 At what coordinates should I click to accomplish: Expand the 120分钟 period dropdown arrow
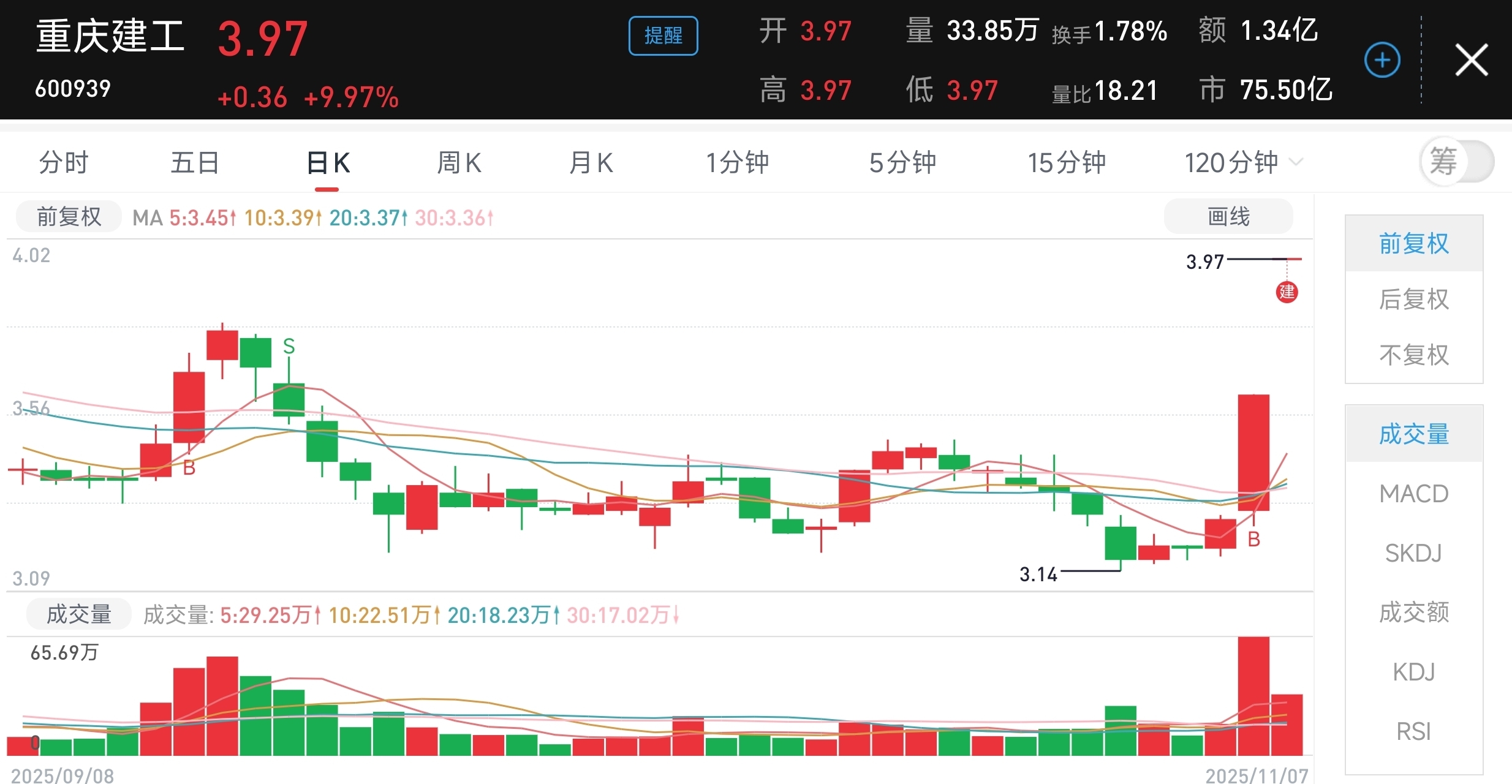pyautogui.click(x=1295, y=162)
